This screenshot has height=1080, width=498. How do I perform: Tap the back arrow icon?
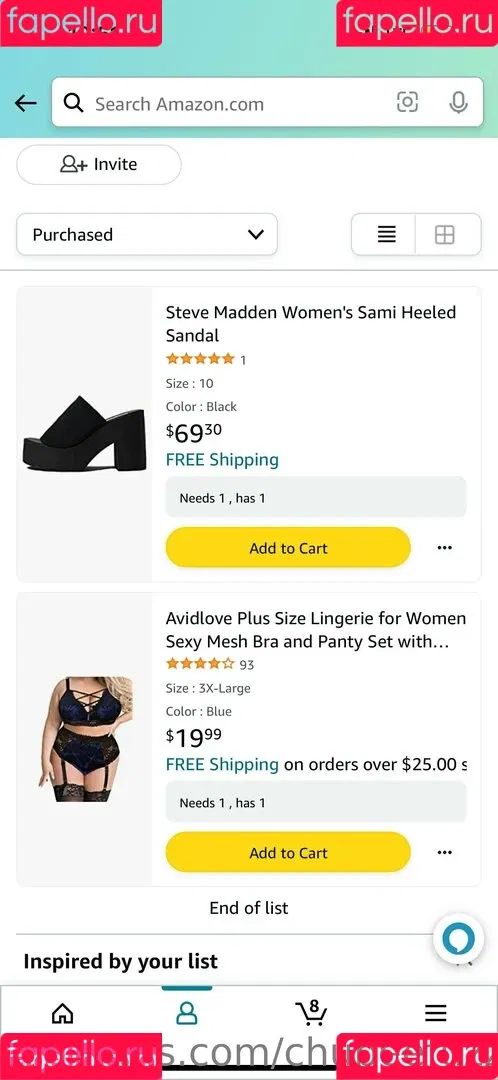pos(25,103)
